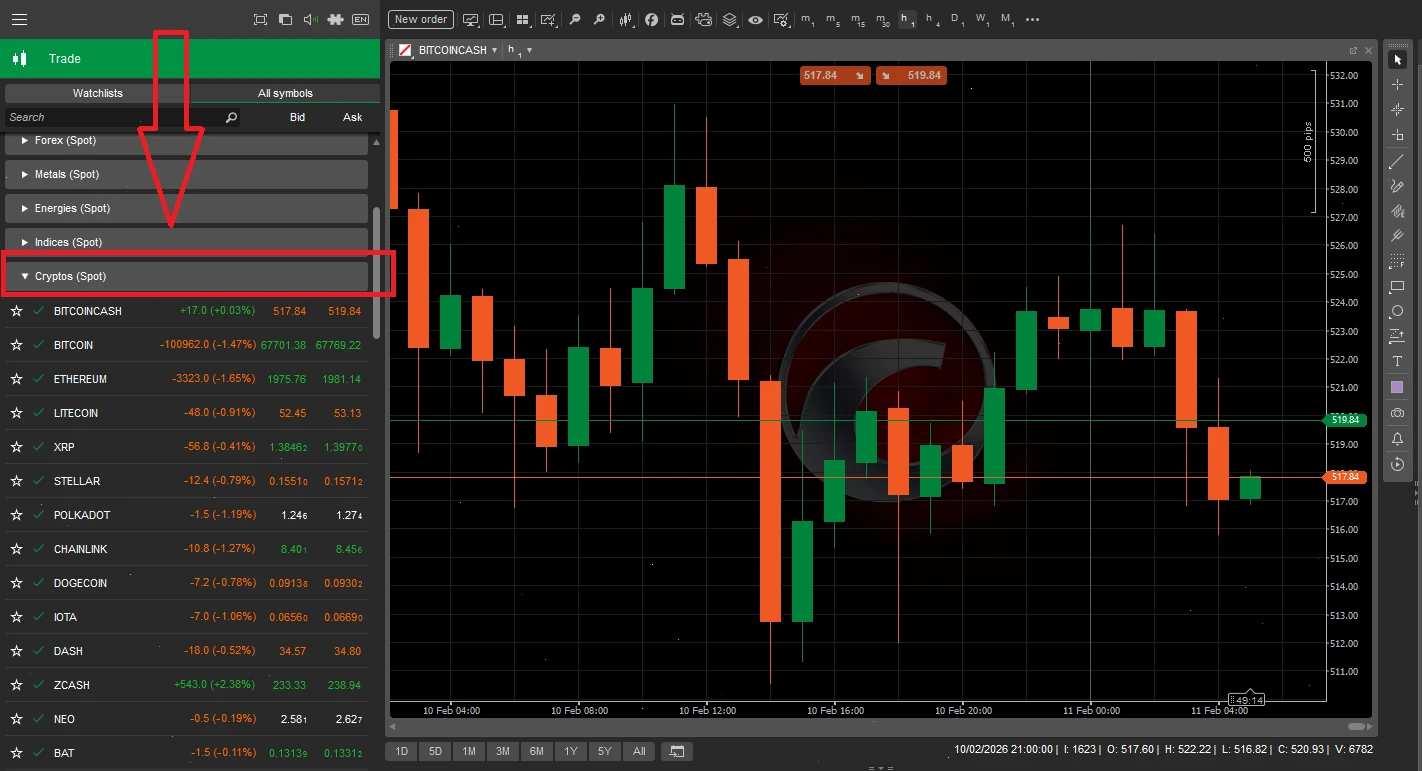
Task: Select the trend line drawing tool
Action: pos(1397,160)
